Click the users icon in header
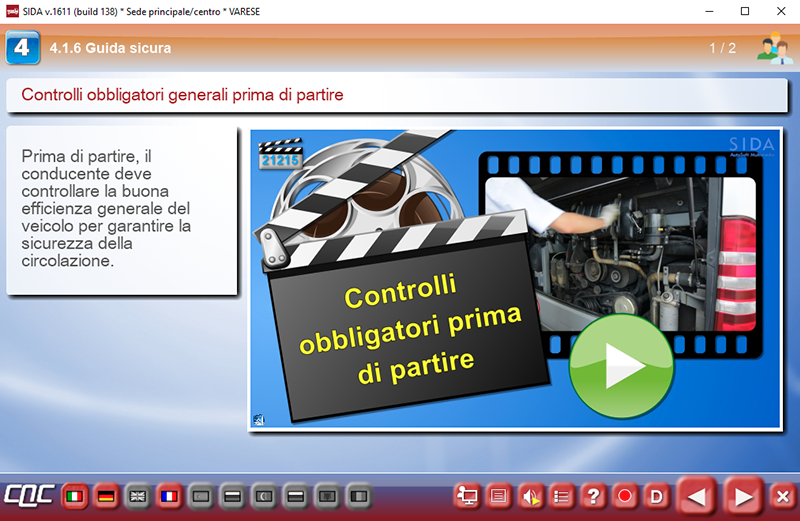800x521 pixels. click(x=773, y=48)
